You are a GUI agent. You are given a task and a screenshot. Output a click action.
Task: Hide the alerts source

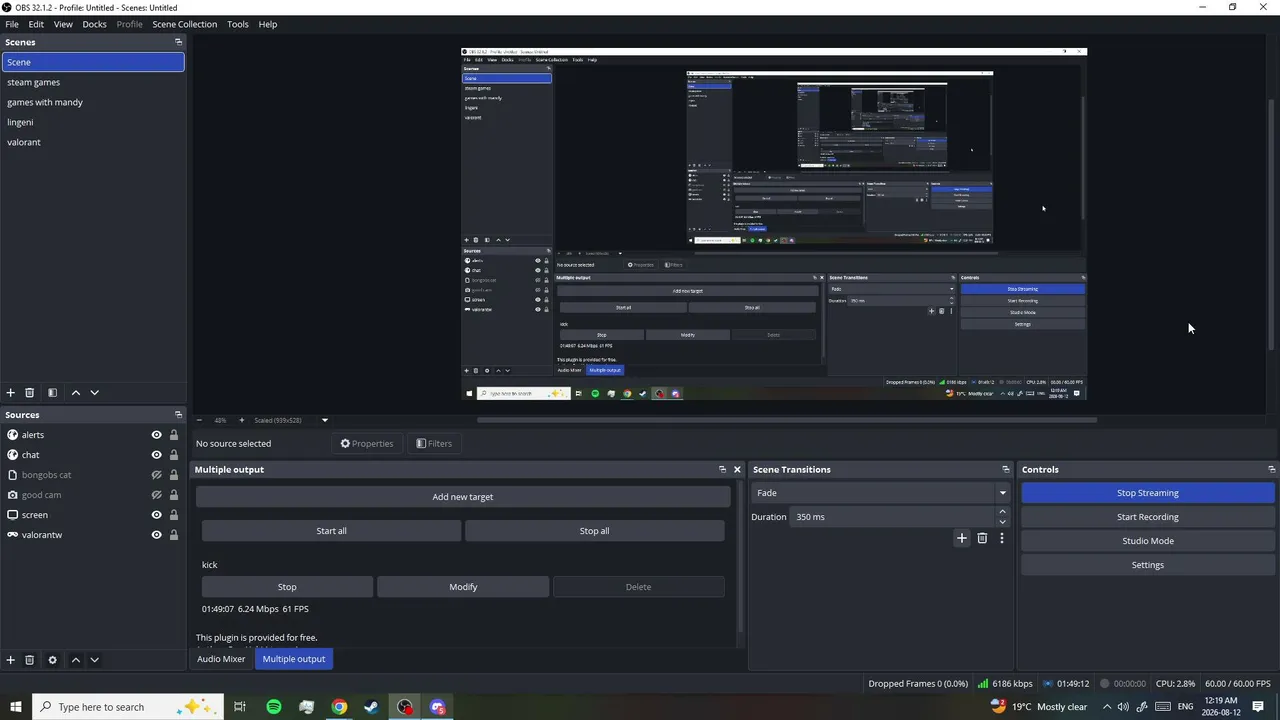[x=156, y=435]
